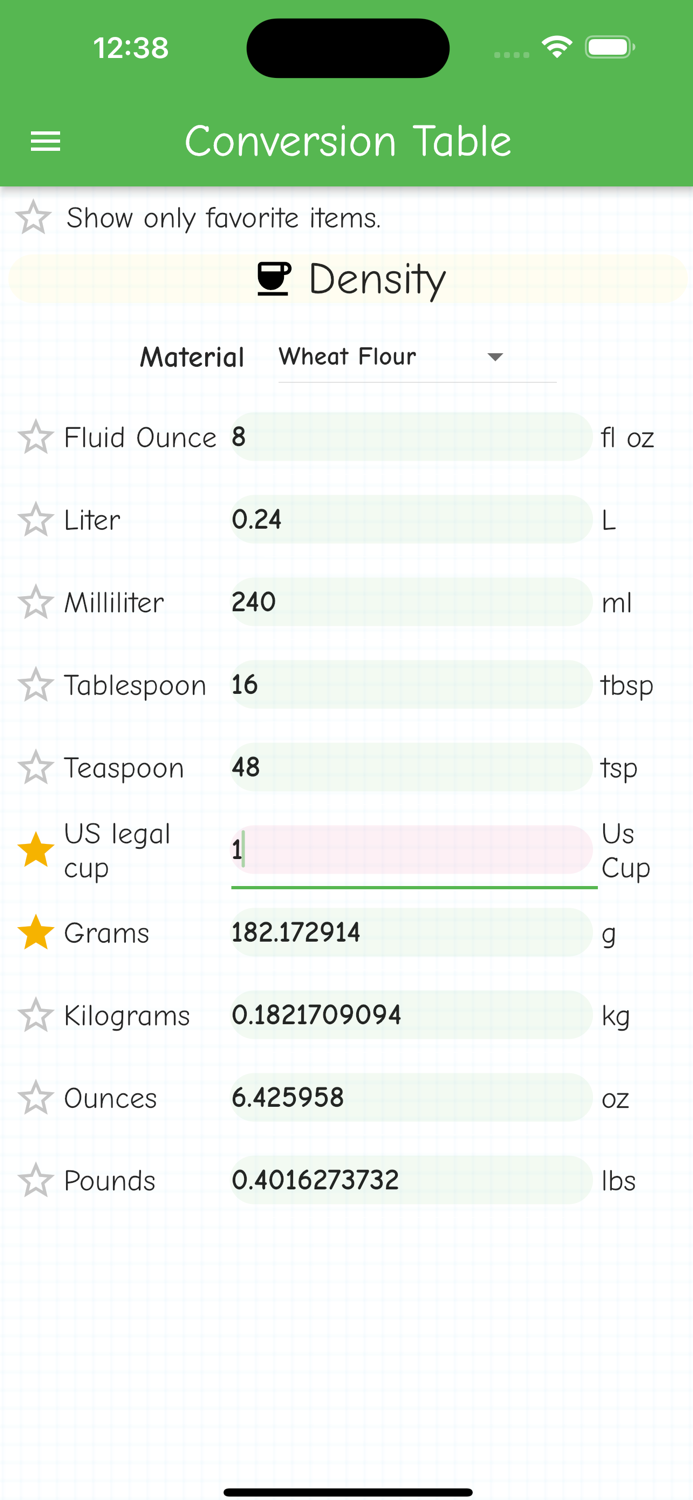Favorite the Pounds row star

tap(35, 1180)
